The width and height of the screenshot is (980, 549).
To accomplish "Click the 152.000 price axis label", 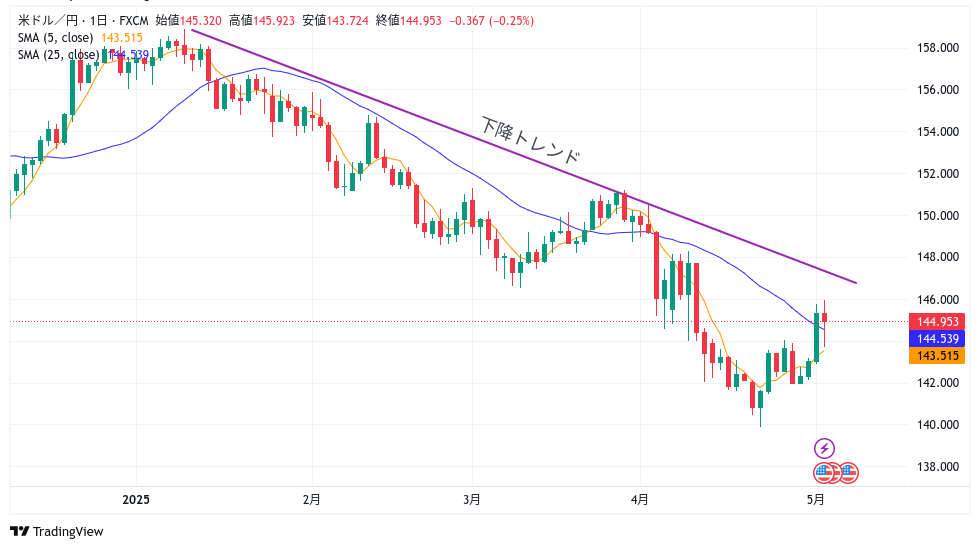I will (938, 174).
